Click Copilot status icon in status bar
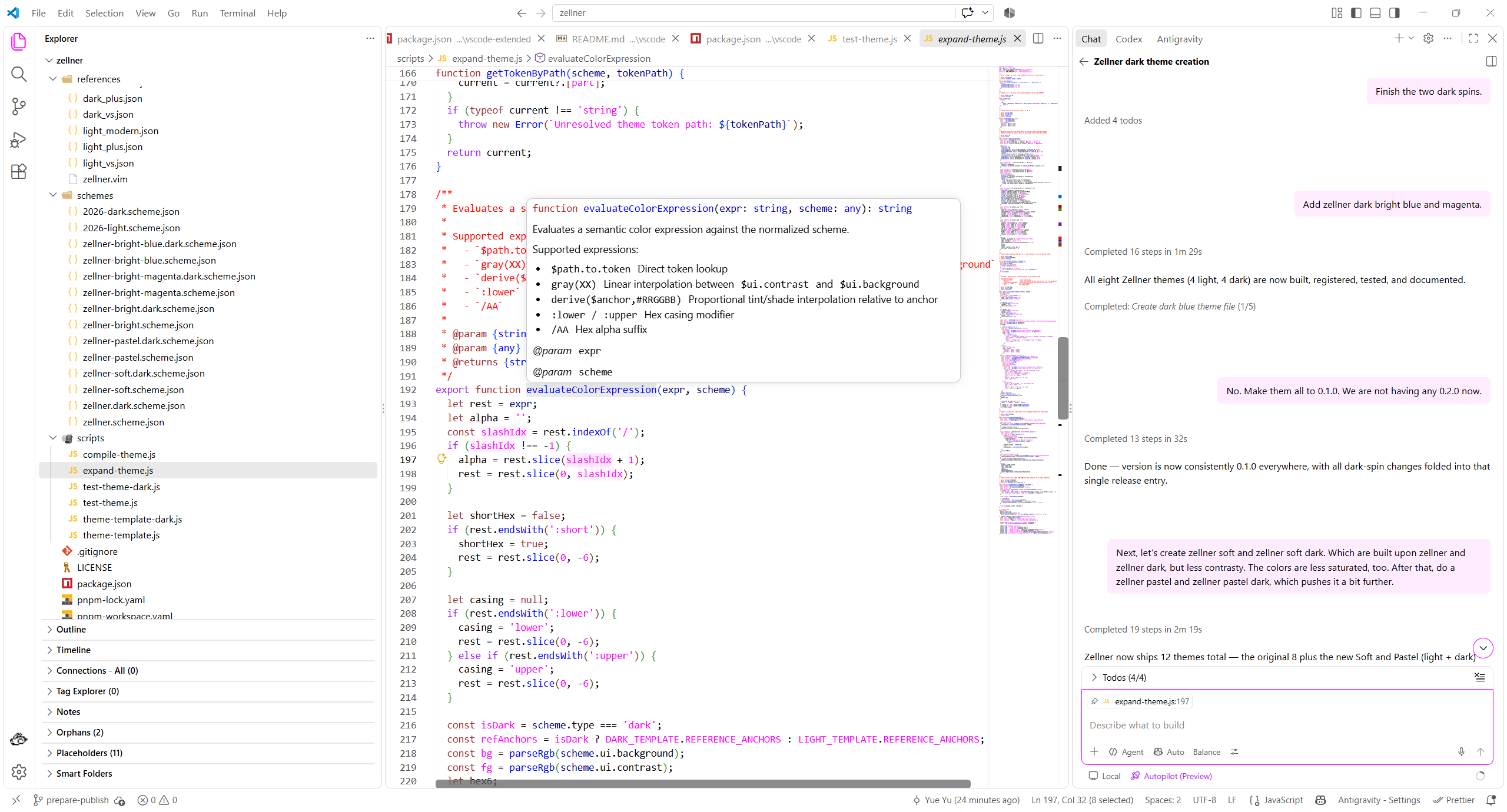This screenshot has height=812, width=1507. point(1321,800)
